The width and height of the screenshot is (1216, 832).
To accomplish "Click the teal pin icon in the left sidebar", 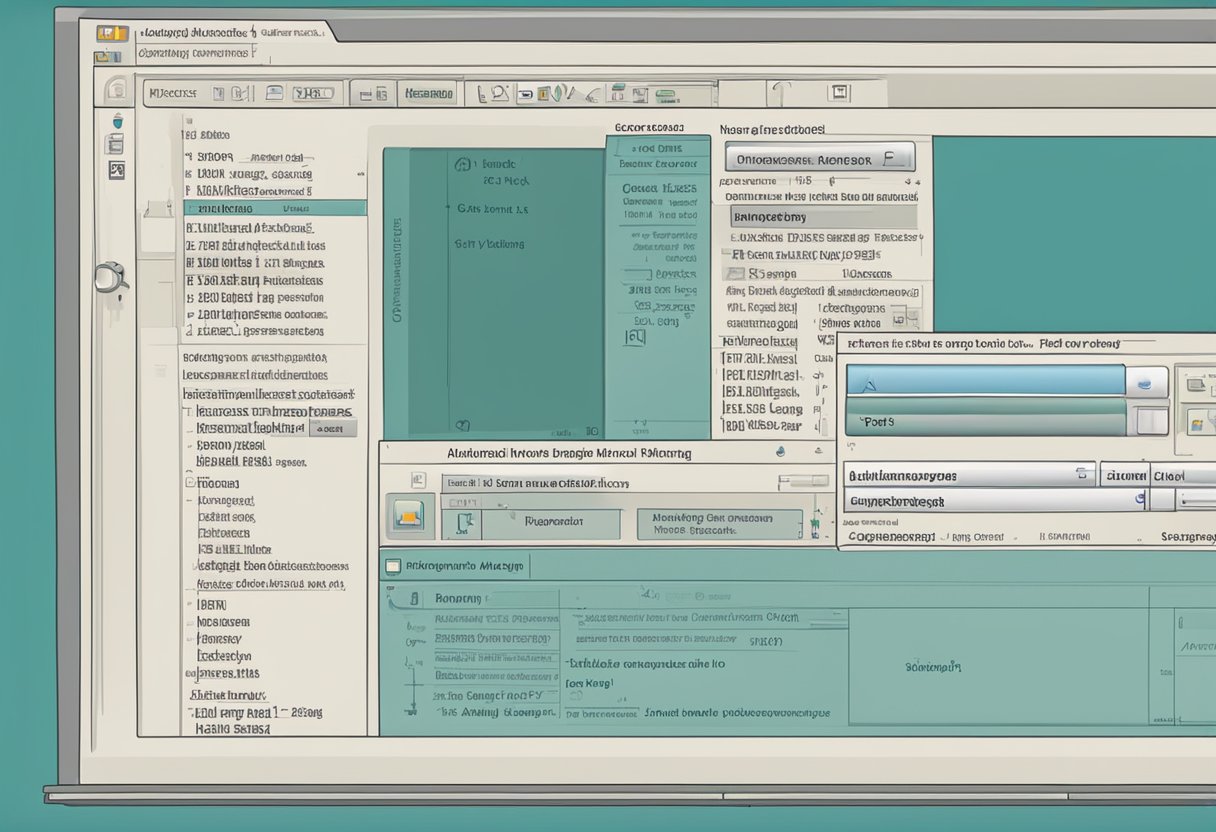I will click(x=117, y=121).
